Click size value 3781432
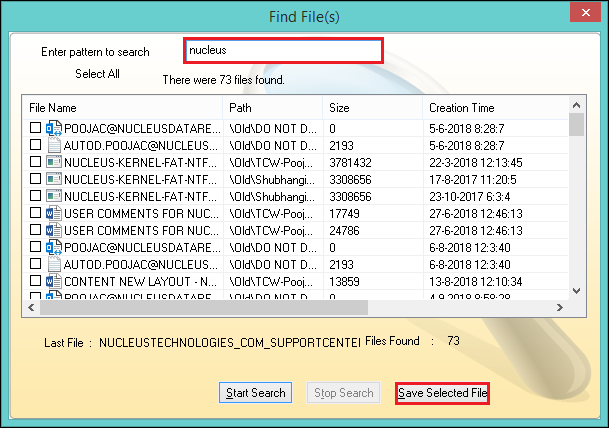Screen dimensions: 609x428 click(350, 163)
